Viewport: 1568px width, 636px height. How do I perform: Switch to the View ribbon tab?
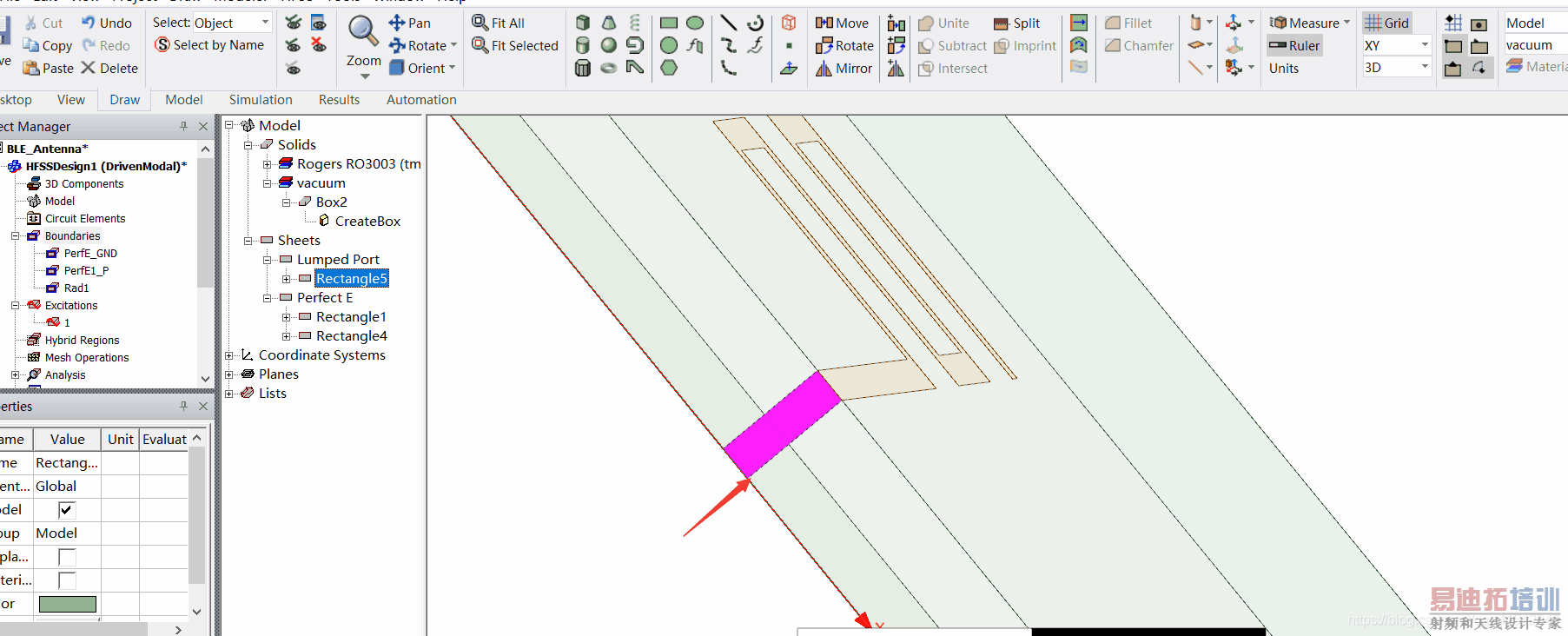pyautogui.click(x=71, y=100)
